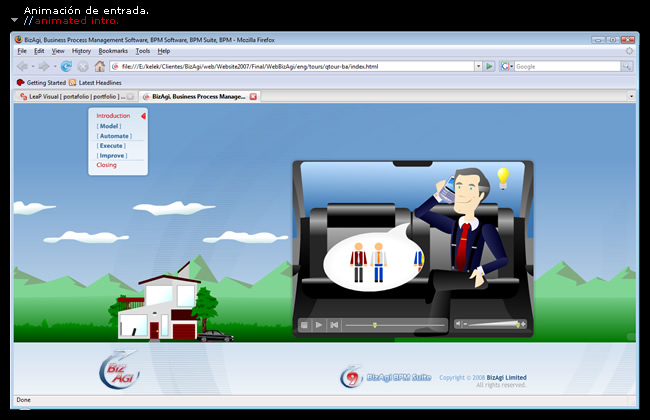Image resolution: width=650 pixels, height=420 pixels.
Task: Close the BizAgi tab with its X
Action: click(253, 97)
